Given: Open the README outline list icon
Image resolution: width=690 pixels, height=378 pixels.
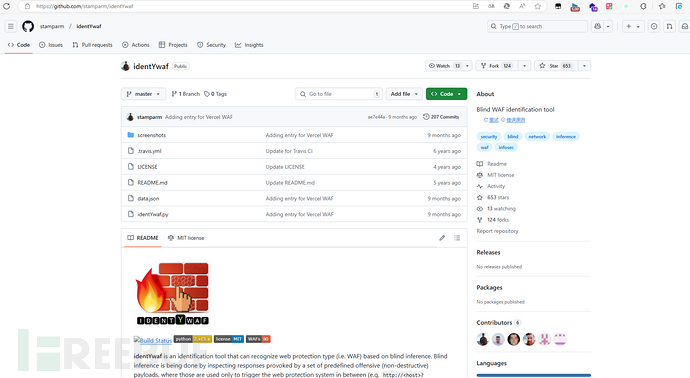Looking at the screenshot, I should (457, 238).
